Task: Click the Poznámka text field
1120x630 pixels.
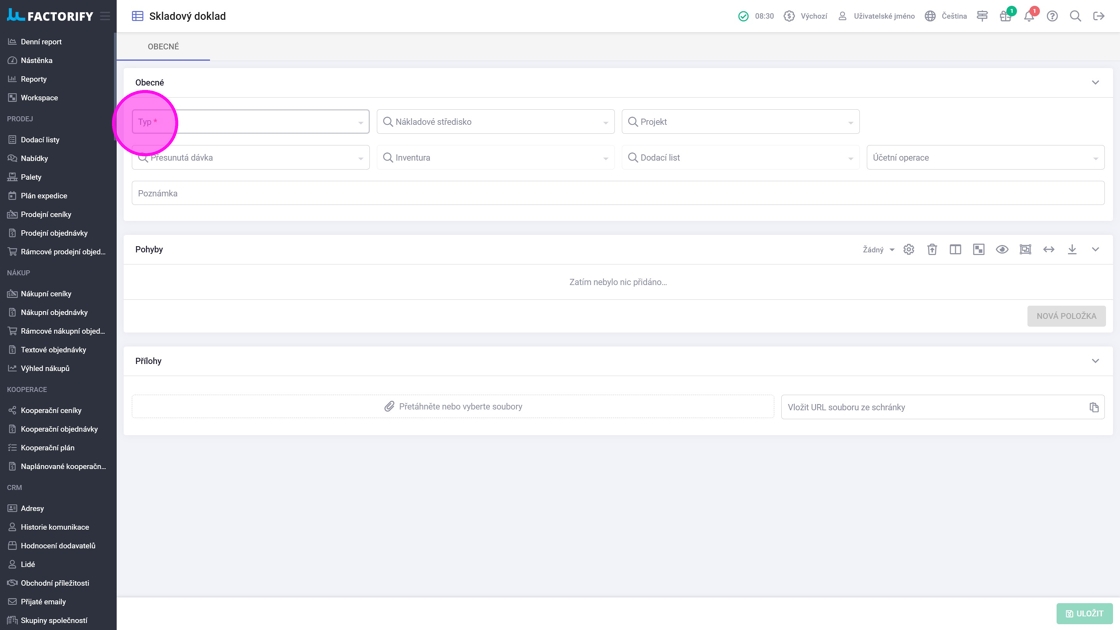Action: click(618, 193)
